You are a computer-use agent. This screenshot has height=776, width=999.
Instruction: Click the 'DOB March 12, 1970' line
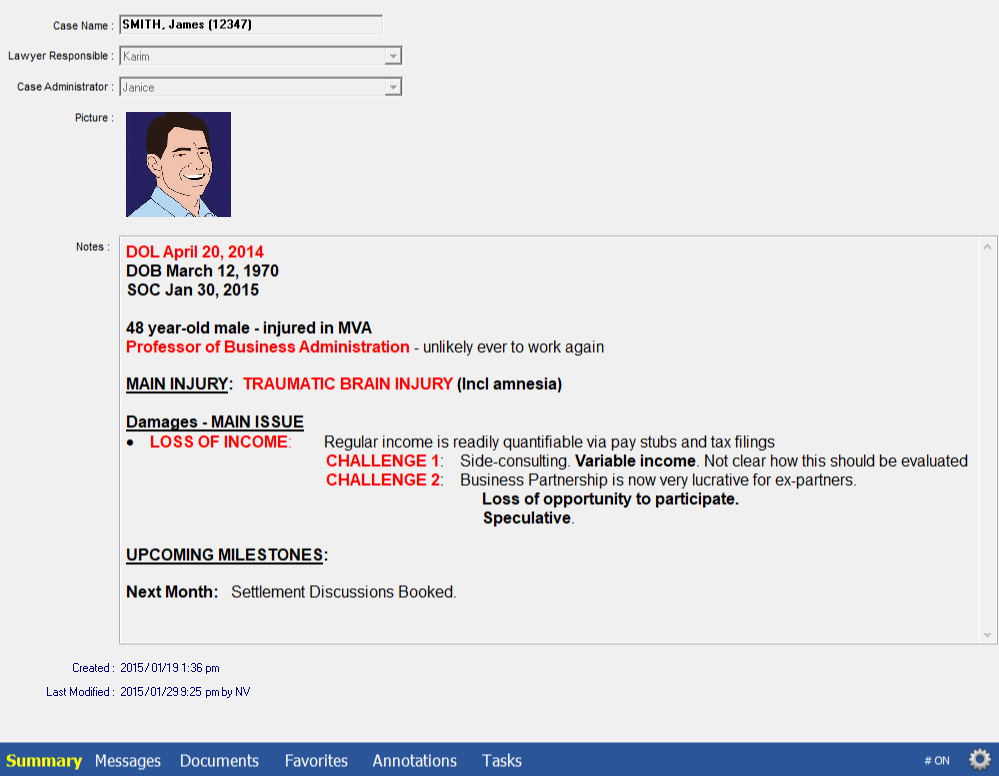click(203, 271)
